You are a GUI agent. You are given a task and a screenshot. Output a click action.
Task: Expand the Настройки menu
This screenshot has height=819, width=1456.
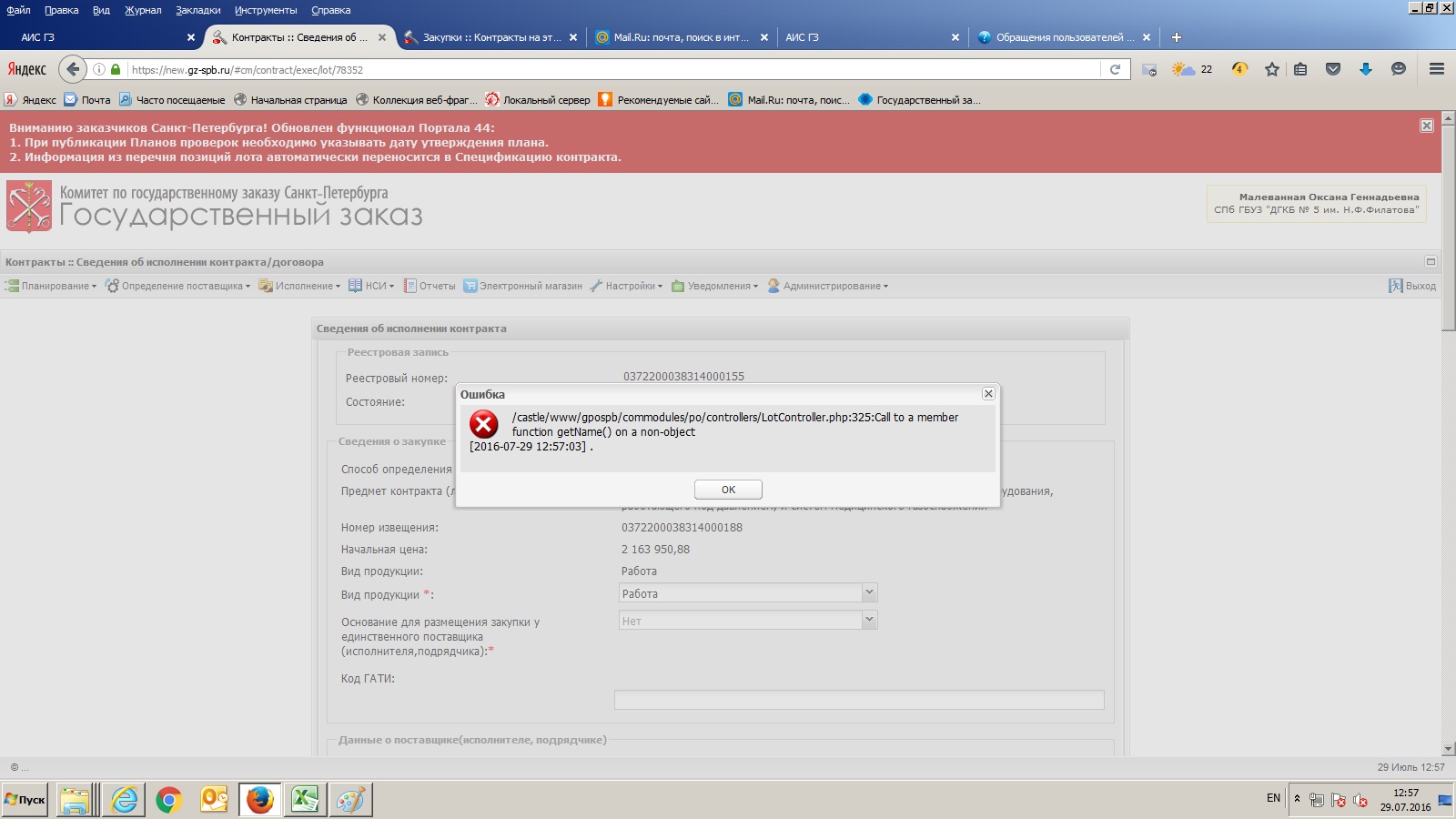626,286
